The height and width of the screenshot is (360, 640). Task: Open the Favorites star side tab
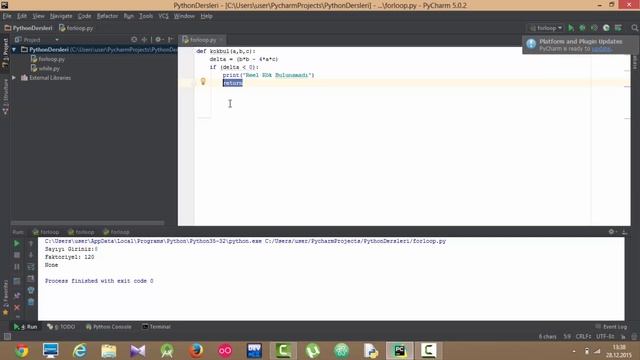pyautogui.click(x=5, y=298)
